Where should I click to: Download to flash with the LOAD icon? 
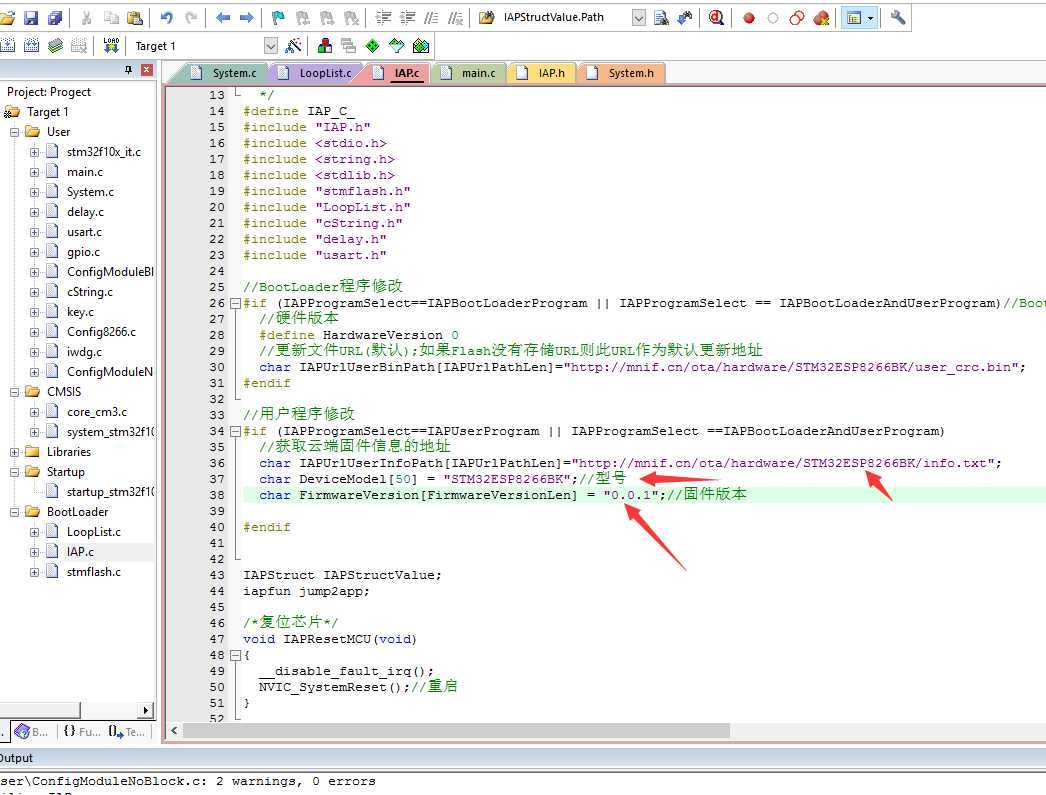pyautogui.click(x=111, y=45)
